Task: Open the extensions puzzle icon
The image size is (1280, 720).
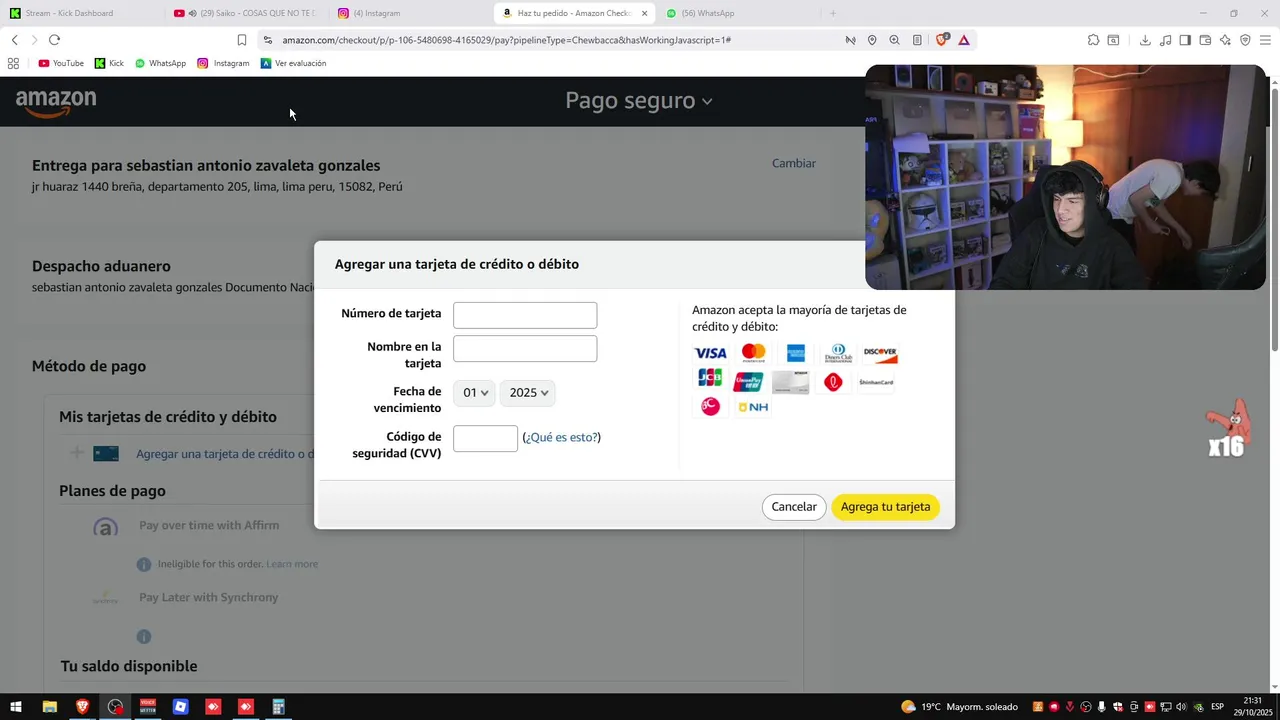Action: coord(1093,40)
